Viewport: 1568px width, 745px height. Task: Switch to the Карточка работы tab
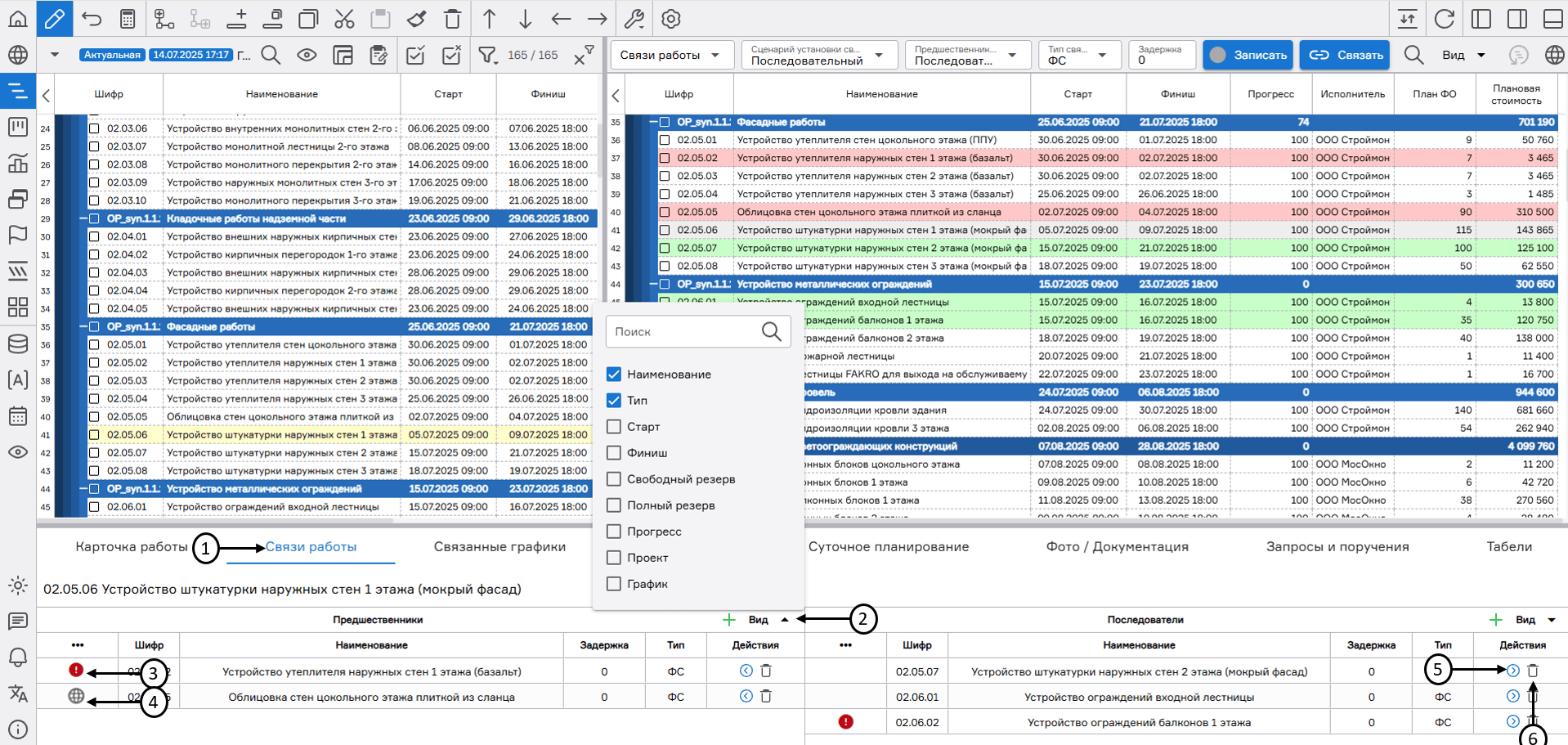[x=132, y=546]
